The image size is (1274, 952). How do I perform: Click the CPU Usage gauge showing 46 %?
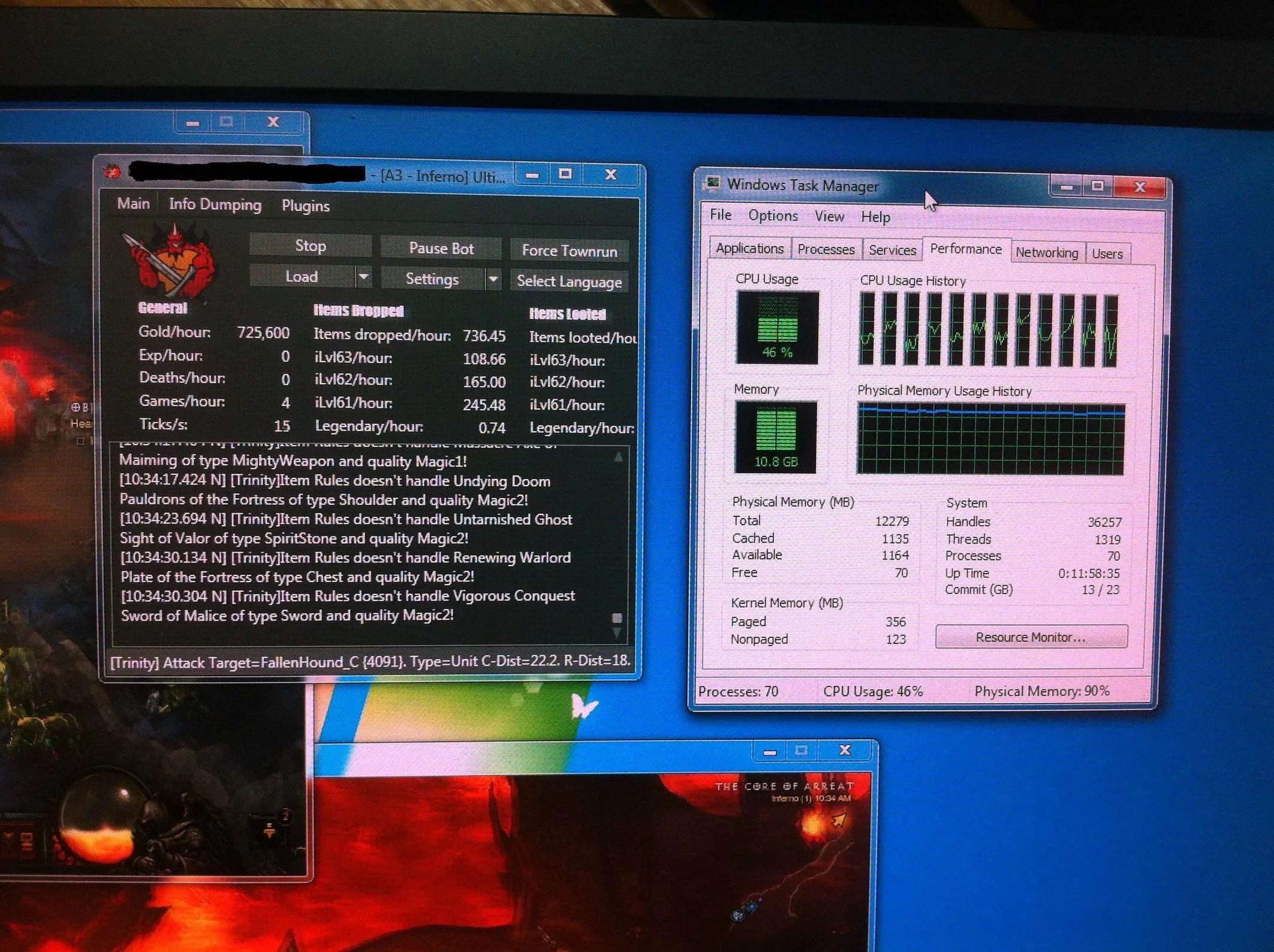click(x=778, y=328)
